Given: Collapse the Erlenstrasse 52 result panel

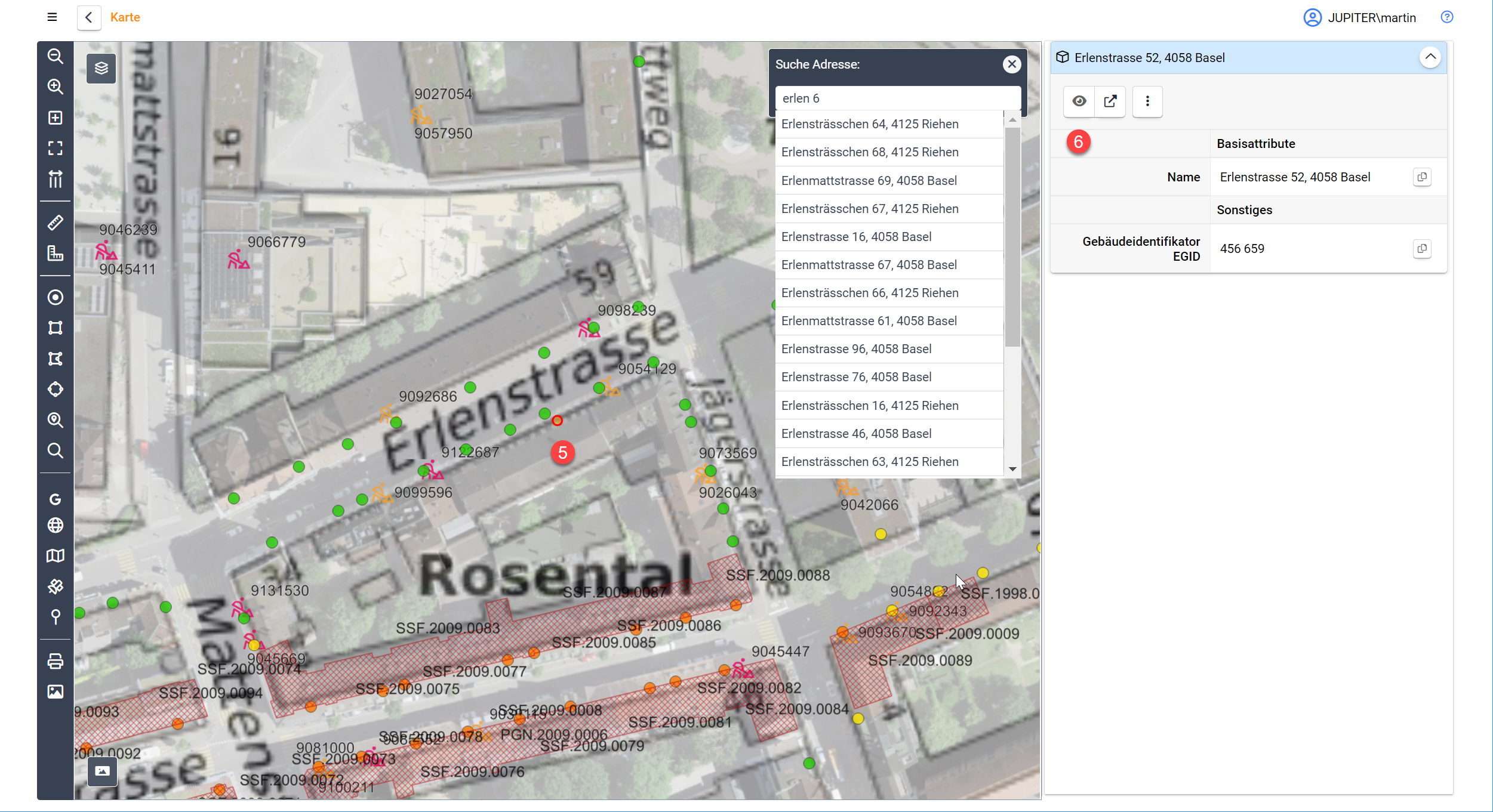Looking at the screenshot, I should point(1430,57).
